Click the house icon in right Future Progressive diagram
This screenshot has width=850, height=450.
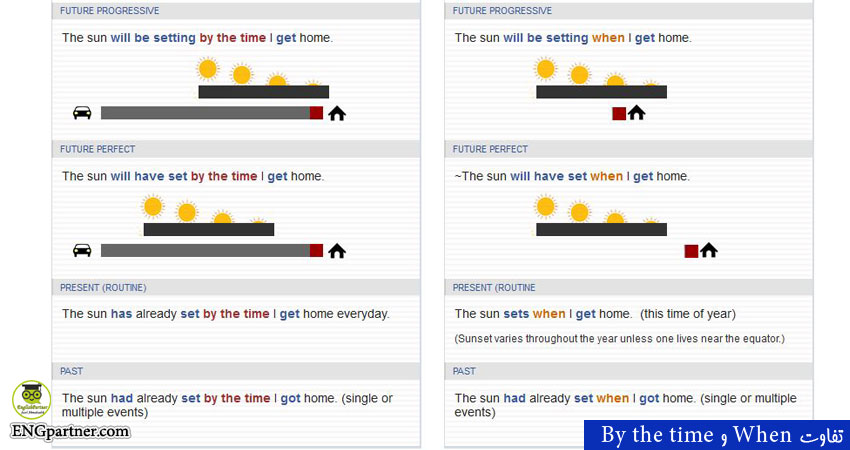click(x=637, y=113)
